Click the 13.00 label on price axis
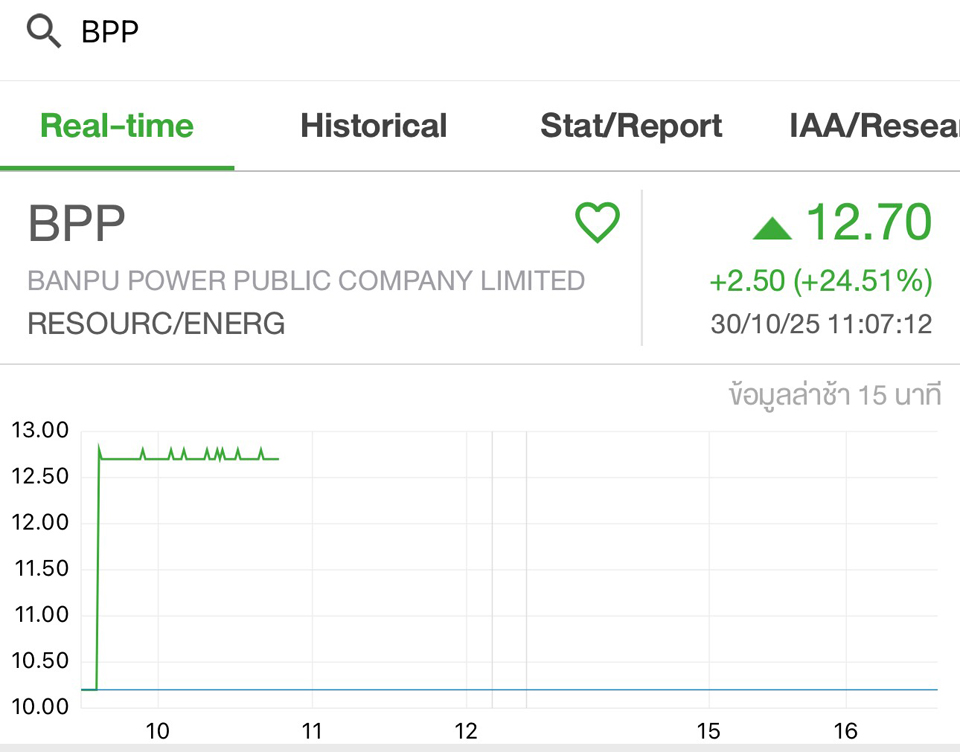This screenshot has width=960, height=752. click(40, 431)
